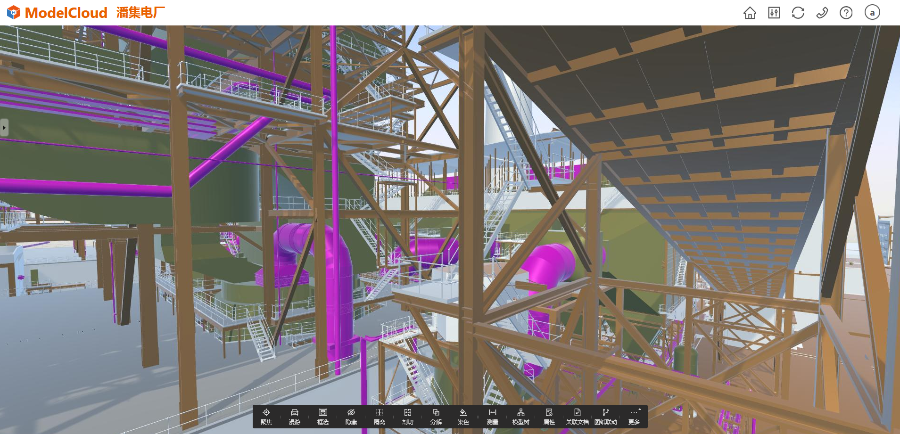This screenshot has height=434, width=900.
Task: Click the project title 洒集电厂
Action: [x=141, y=13]
